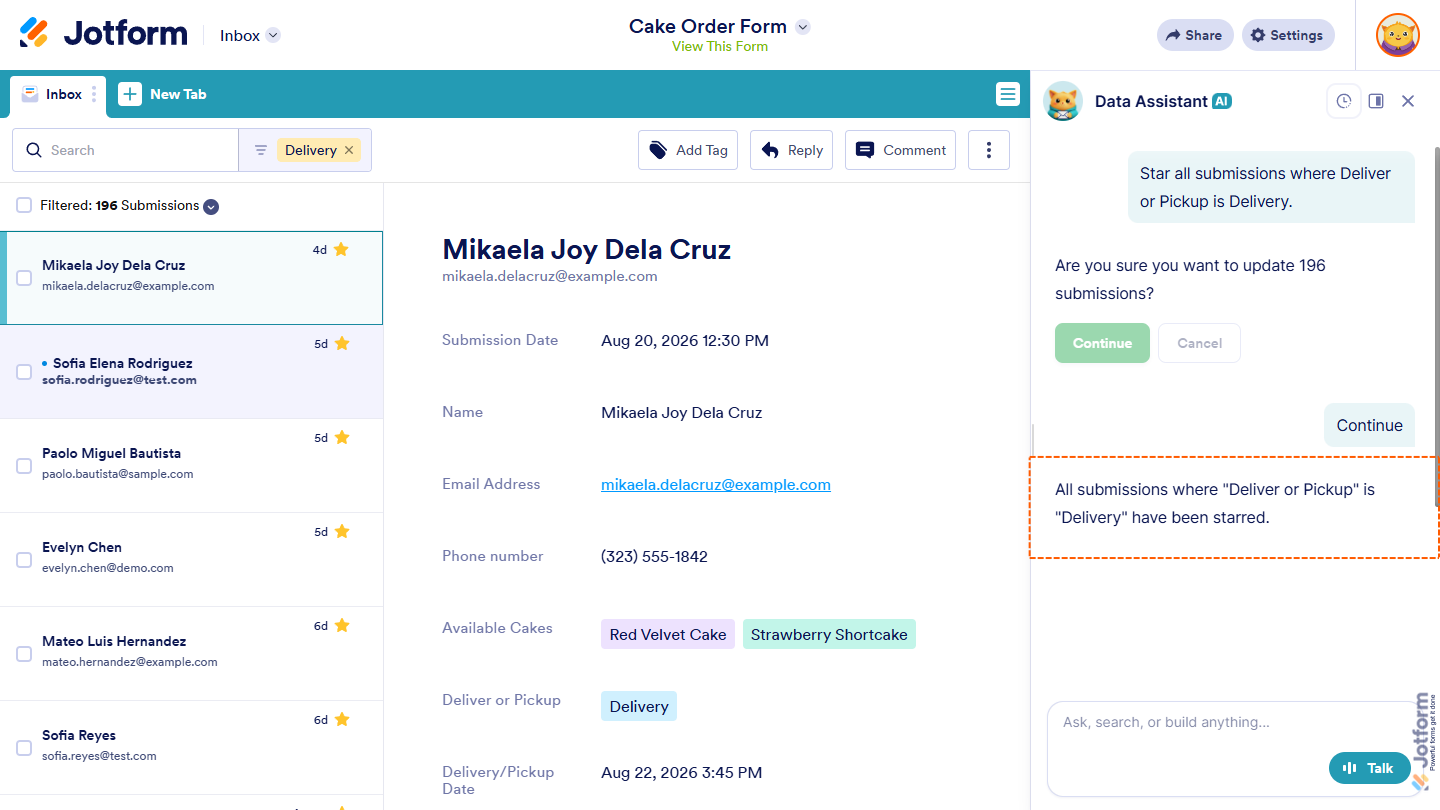1440x810 pixels.
Task: Click the Share button
Action: point(1195,35)
